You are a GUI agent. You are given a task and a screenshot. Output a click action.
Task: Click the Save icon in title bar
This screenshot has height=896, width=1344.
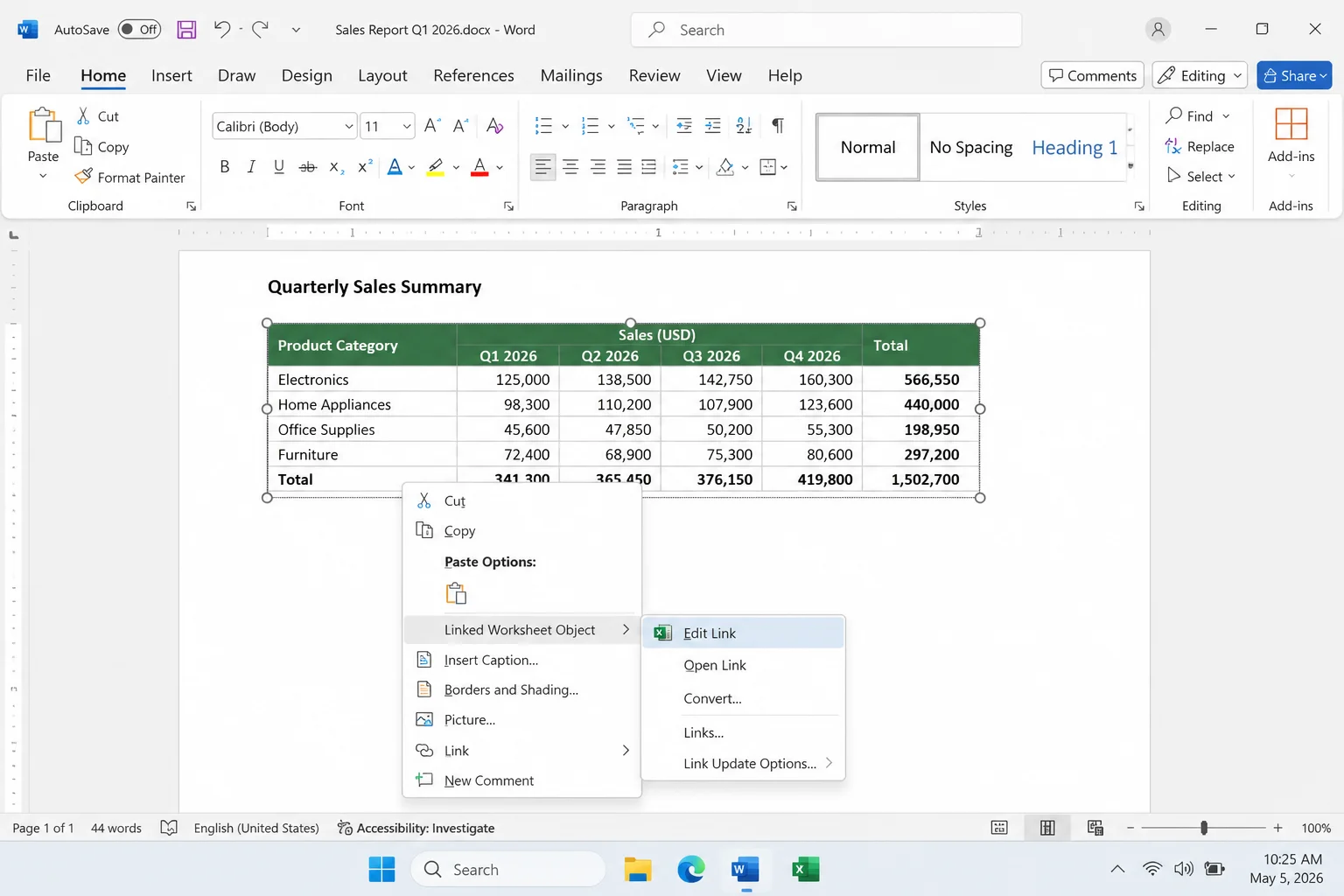tap(186, 30)
